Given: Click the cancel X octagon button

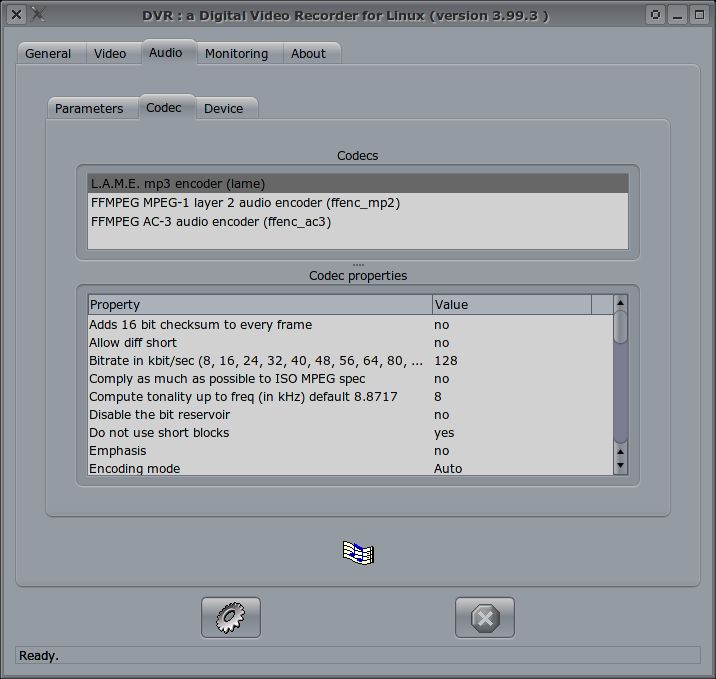Looking at the screenshot, I should [x=484, y=617].
